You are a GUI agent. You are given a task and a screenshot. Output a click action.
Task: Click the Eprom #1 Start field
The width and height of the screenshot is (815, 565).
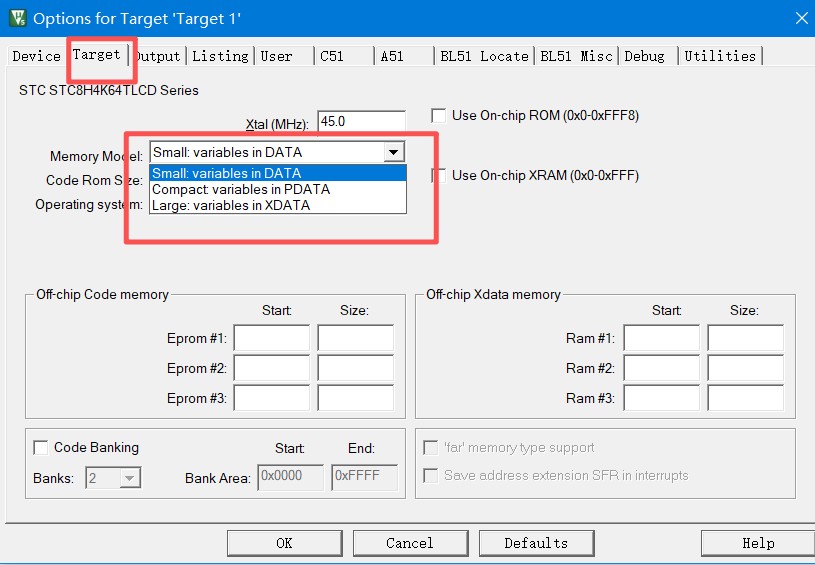[271, 338]
